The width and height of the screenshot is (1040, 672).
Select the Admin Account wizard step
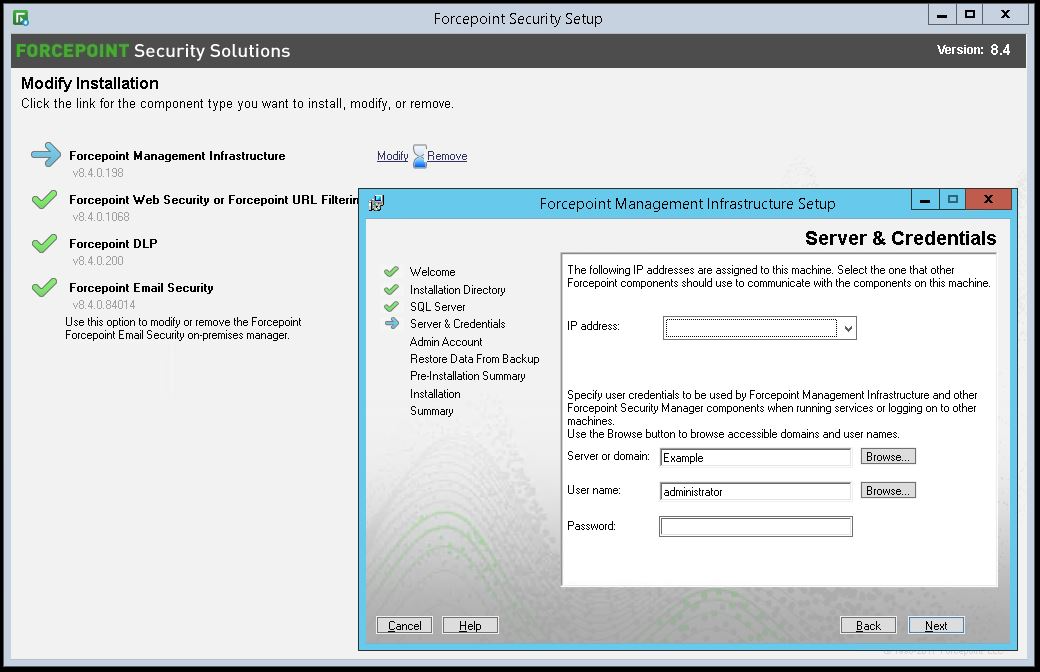(445, 341)
